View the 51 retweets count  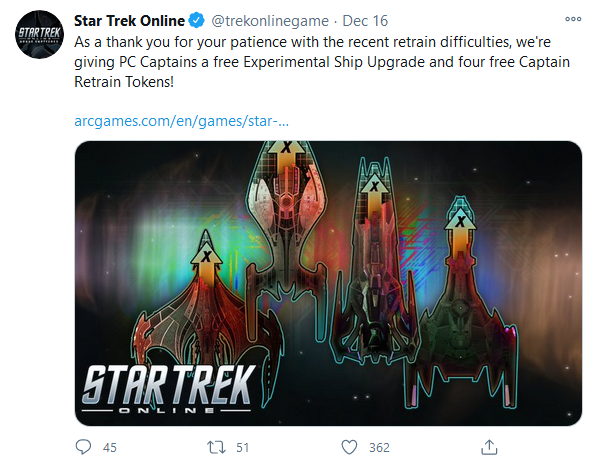tap(243, 448)
